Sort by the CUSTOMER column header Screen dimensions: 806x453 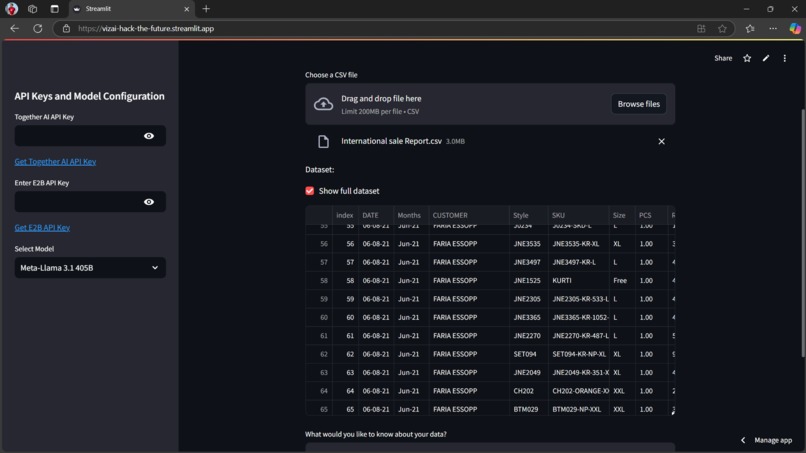coord(469,215)
